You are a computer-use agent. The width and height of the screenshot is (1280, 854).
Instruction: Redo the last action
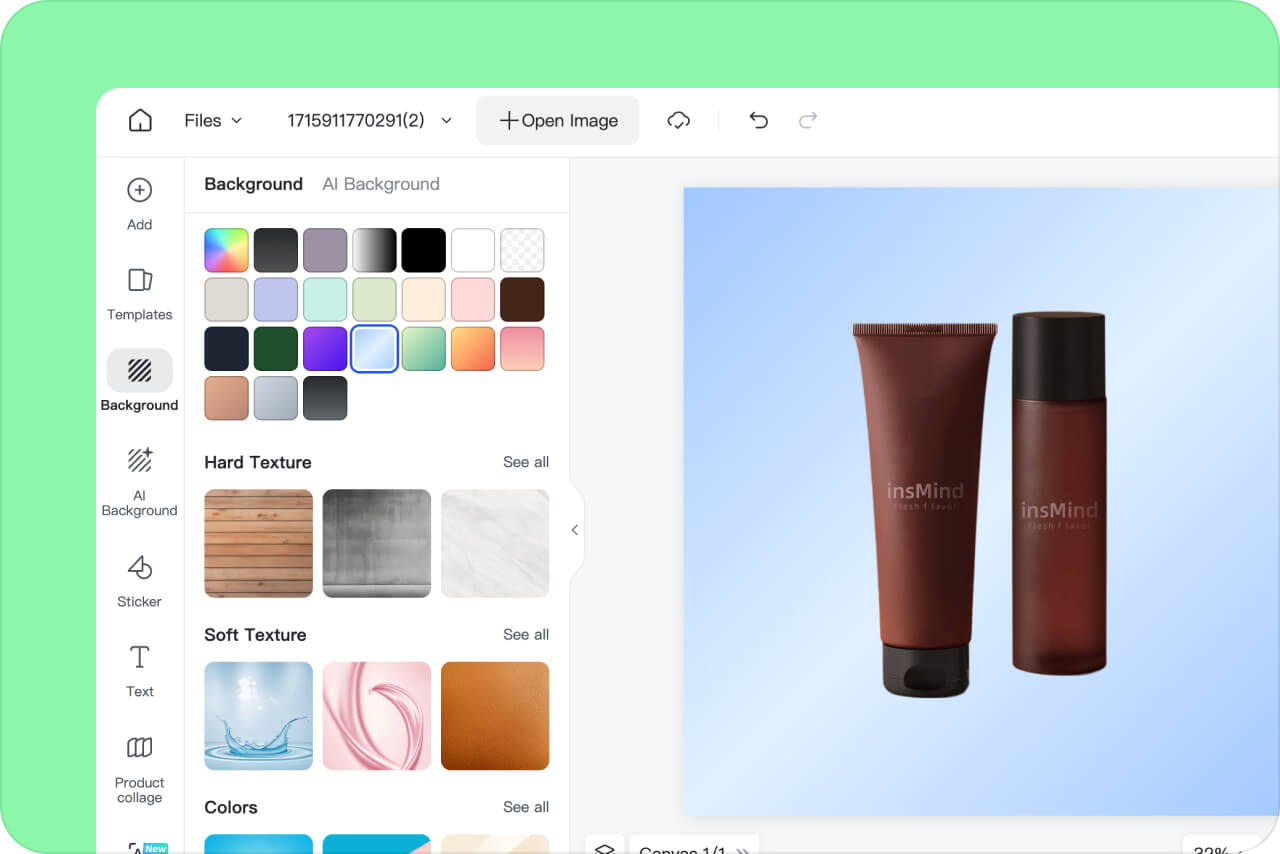[x=808, y=120]
